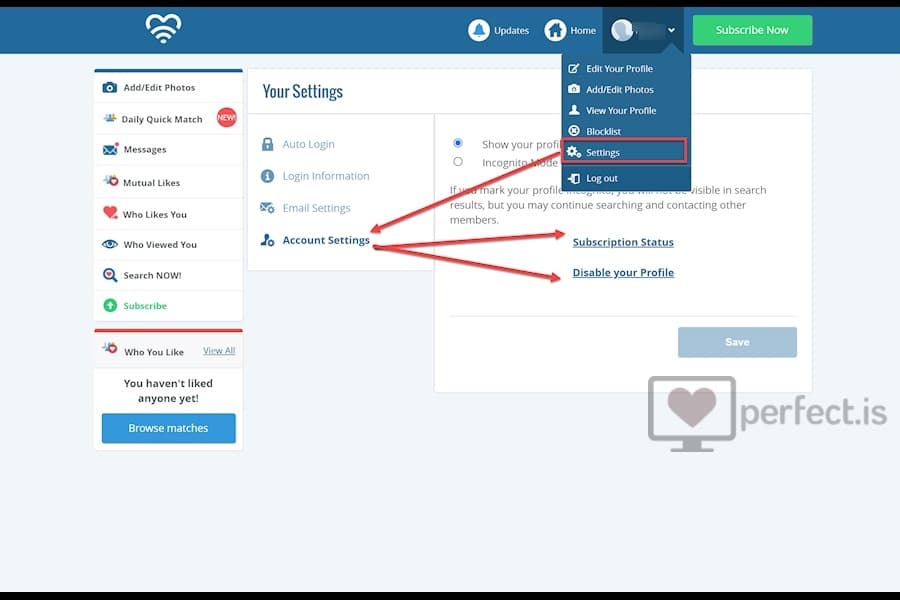Image resolution: width=900 pixels, height=600 pixels.
Task: Click the Mutual Likes hearts icon
Action: pyautogui.click(x=110, y=180)
